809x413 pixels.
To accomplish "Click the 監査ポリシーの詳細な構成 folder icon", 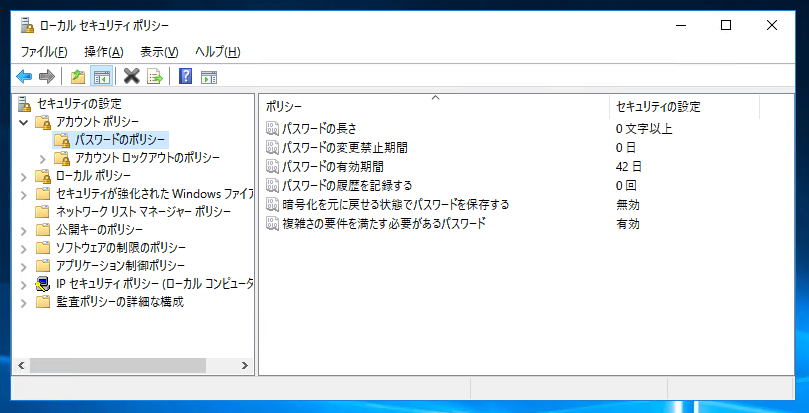I will pyautogui.click(x=42, y=301).
